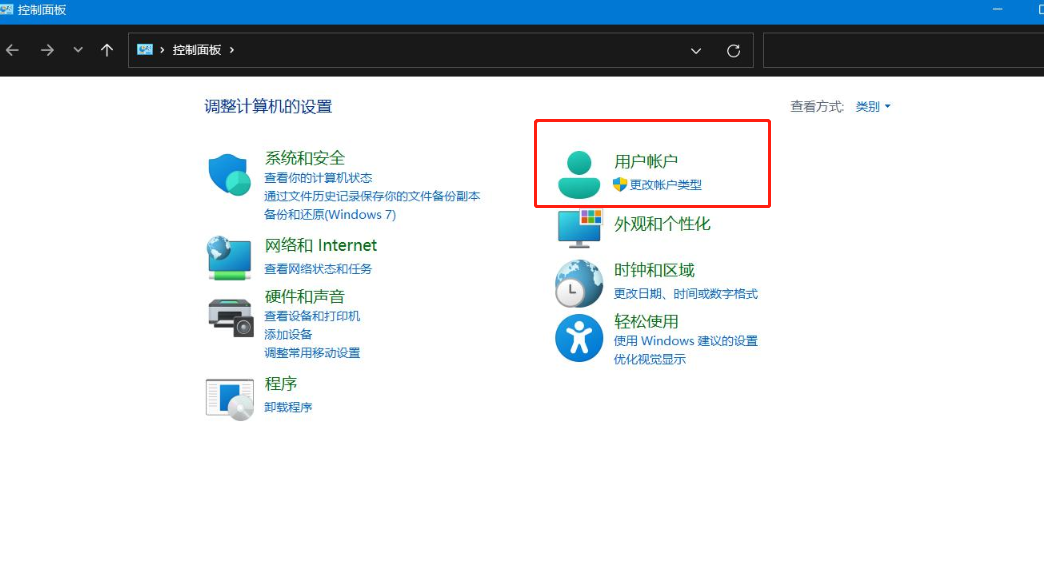Click the System and Security shield icon
Image resolution: width=1044 pixels, height=580 pixels.
pos(229,175)
